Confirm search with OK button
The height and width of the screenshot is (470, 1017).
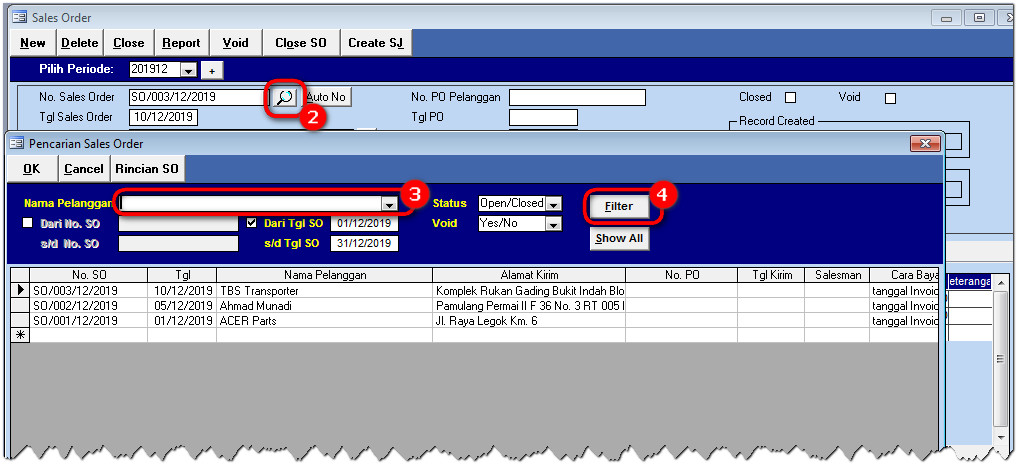pos(32,169)
